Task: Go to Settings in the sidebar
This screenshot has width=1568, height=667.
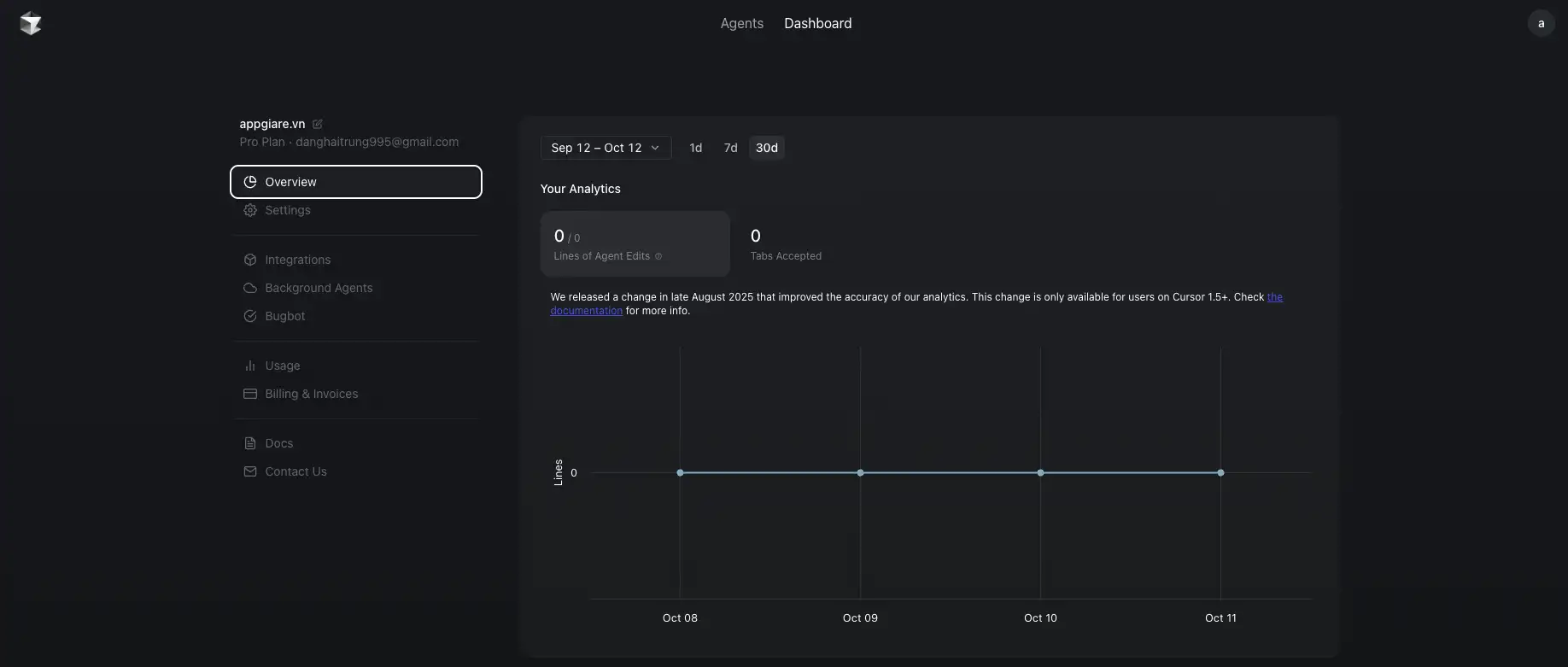Action: coord(288,210)
